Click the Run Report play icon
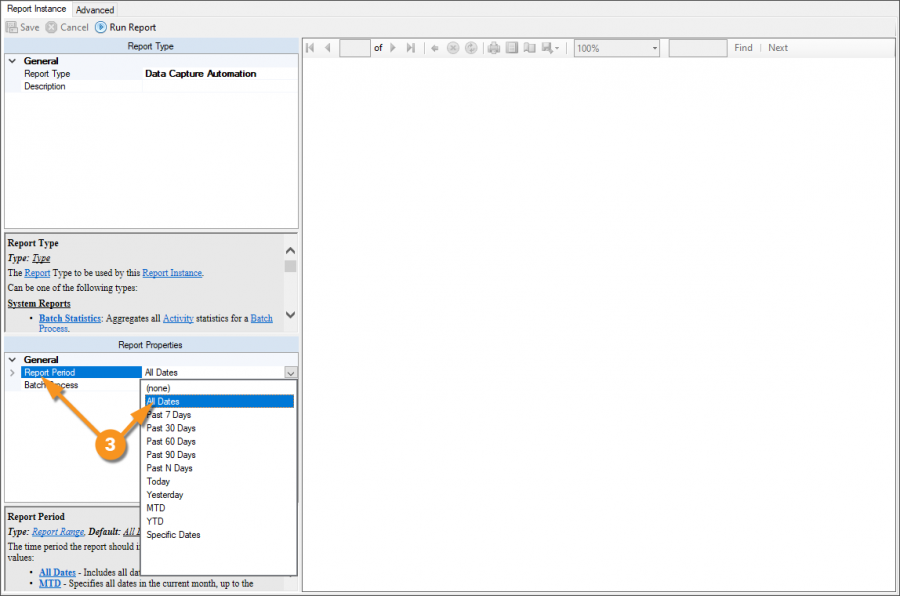Viewport: 900px width, 596px height. tap(101, 27)
